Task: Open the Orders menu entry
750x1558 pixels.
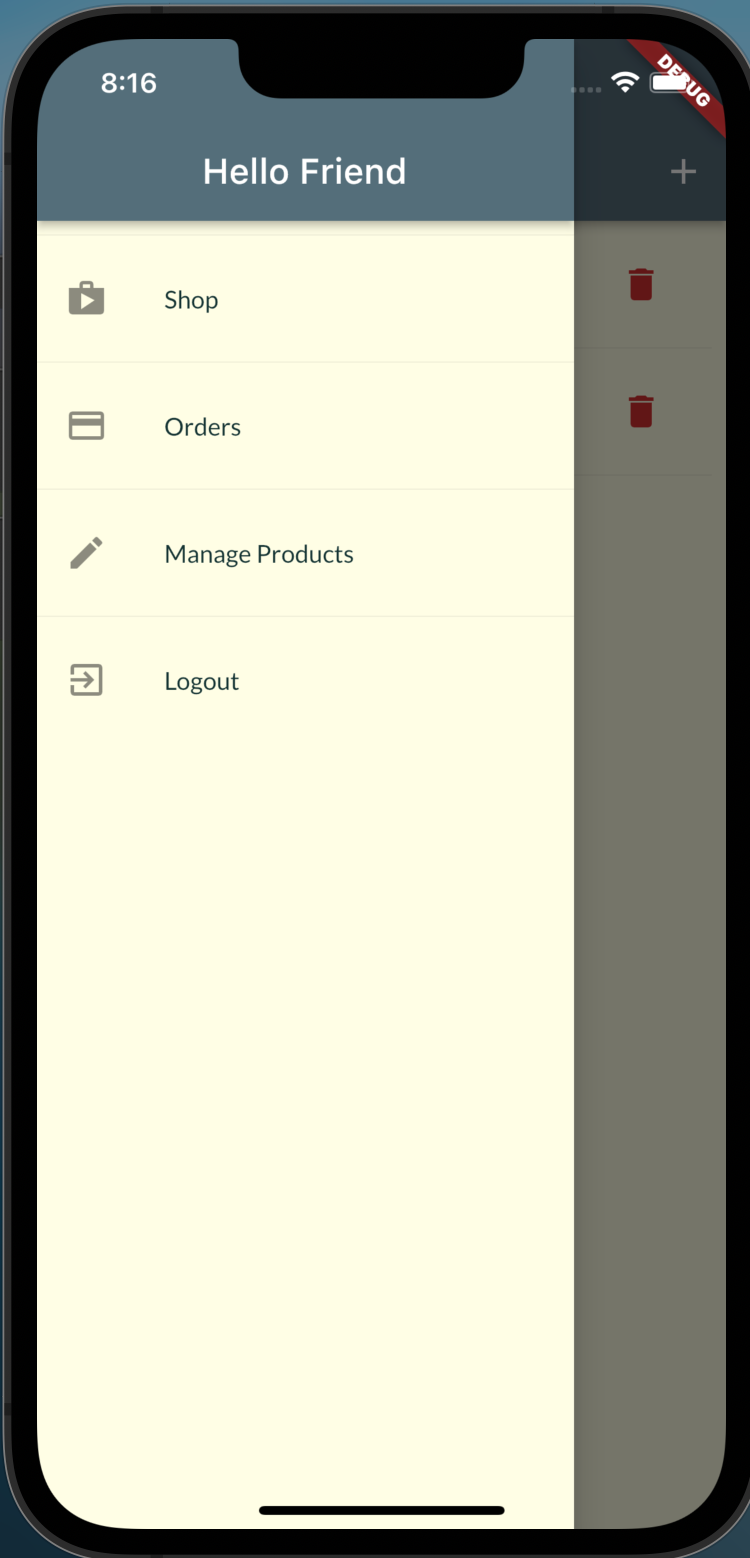Action: 305,426
